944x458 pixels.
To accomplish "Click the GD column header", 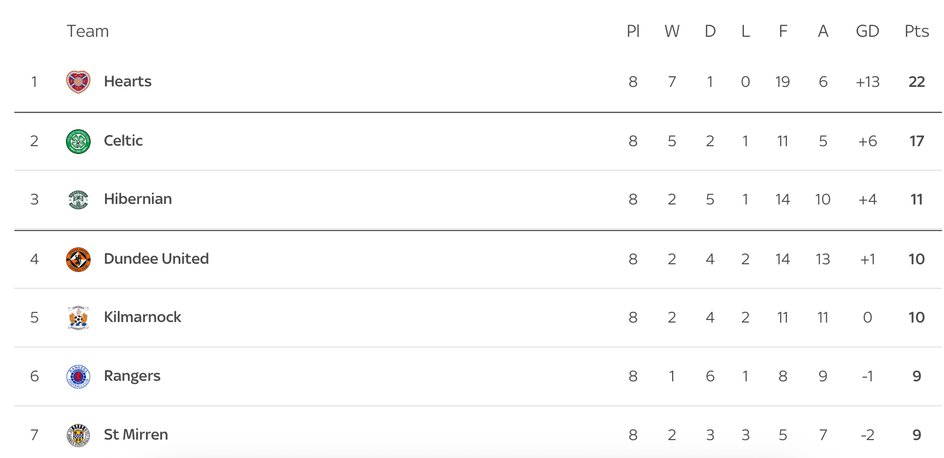I will [867, 32].
